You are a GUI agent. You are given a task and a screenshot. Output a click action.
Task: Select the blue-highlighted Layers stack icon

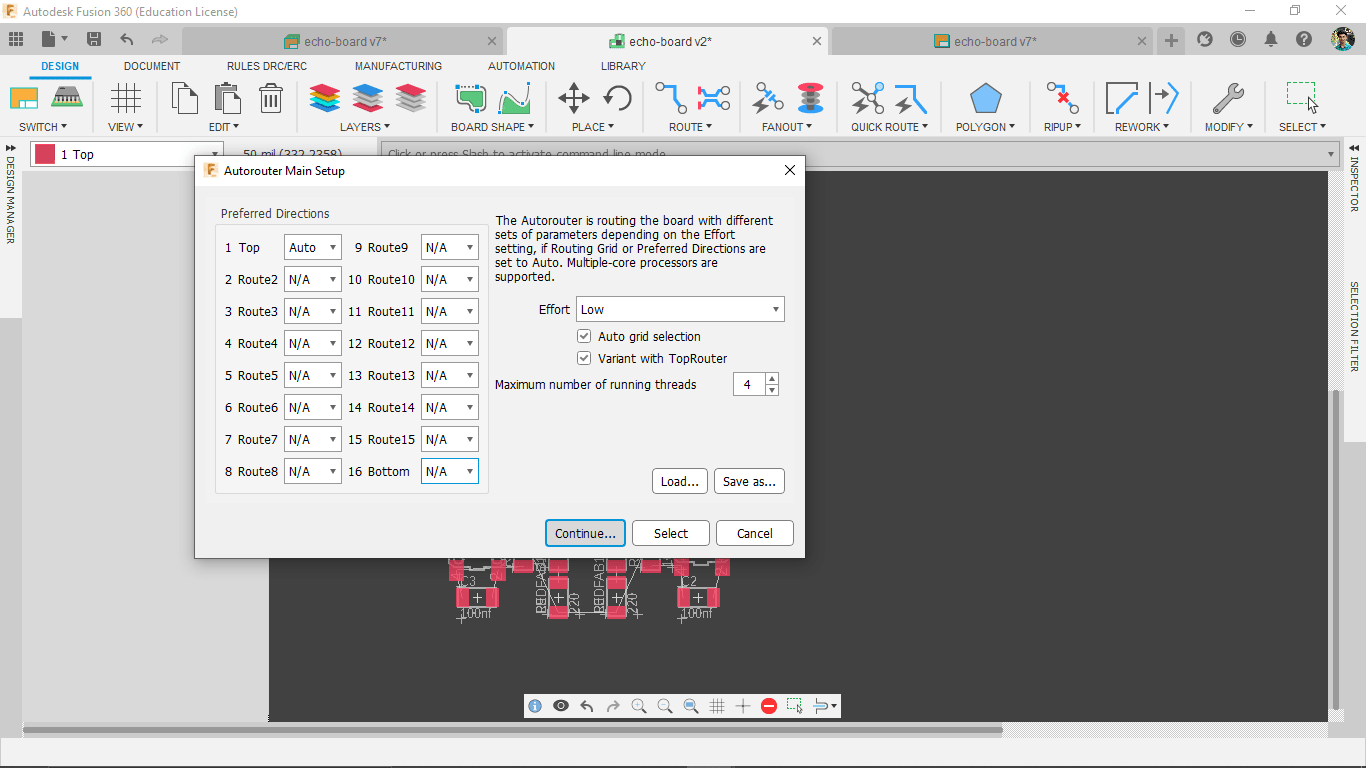368,98
